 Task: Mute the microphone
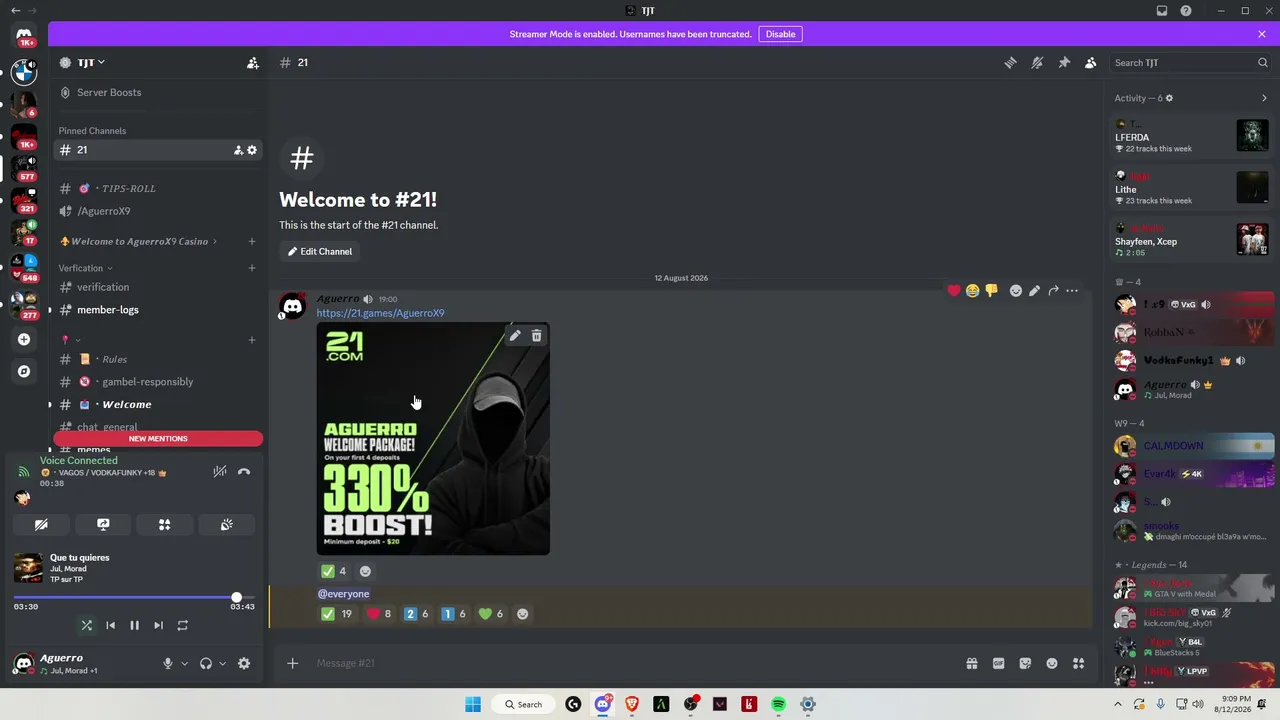(168, 663)
